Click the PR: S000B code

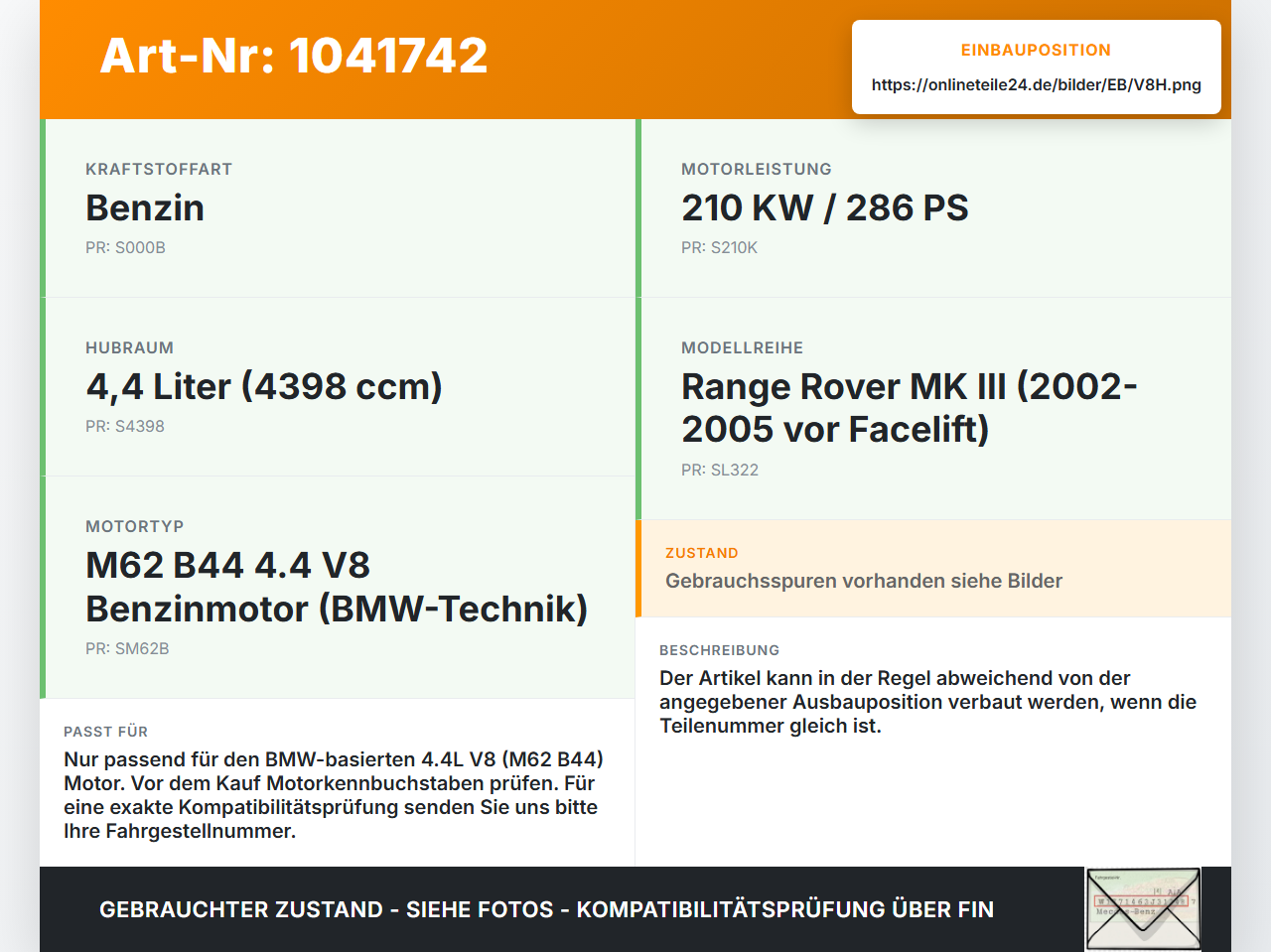point(125,247)
